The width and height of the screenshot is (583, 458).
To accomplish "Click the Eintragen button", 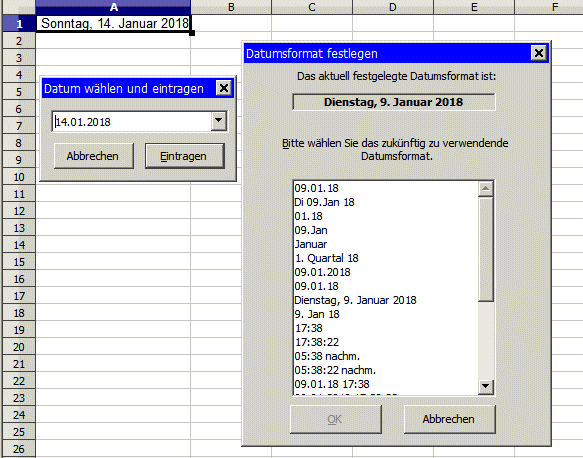I will pyautogui.click(x=185, y=156).
